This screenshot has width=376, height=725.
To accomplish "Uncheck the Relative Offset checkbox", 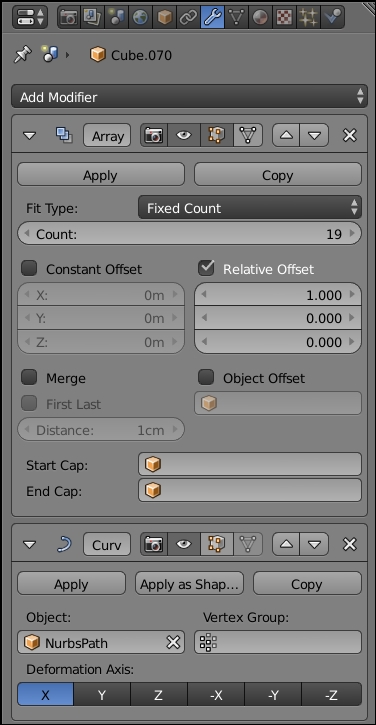I will click(206, 268).
